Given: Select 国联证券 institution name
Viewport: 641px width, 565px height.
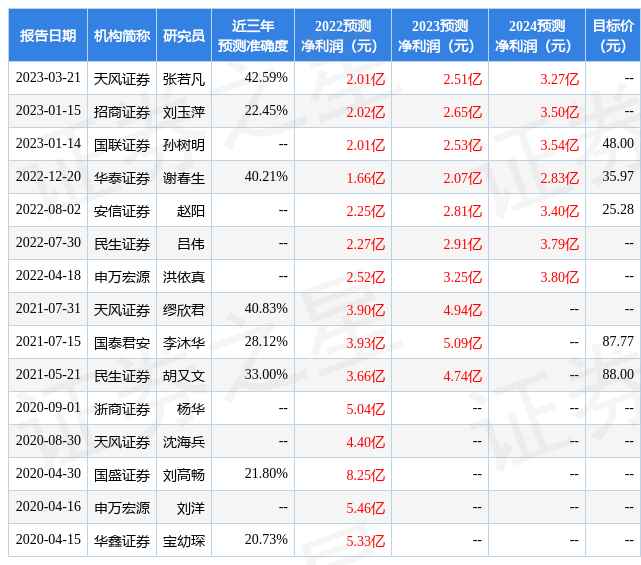Looking at the screenshot, I should pyautogui.click(x=121, y=144).
